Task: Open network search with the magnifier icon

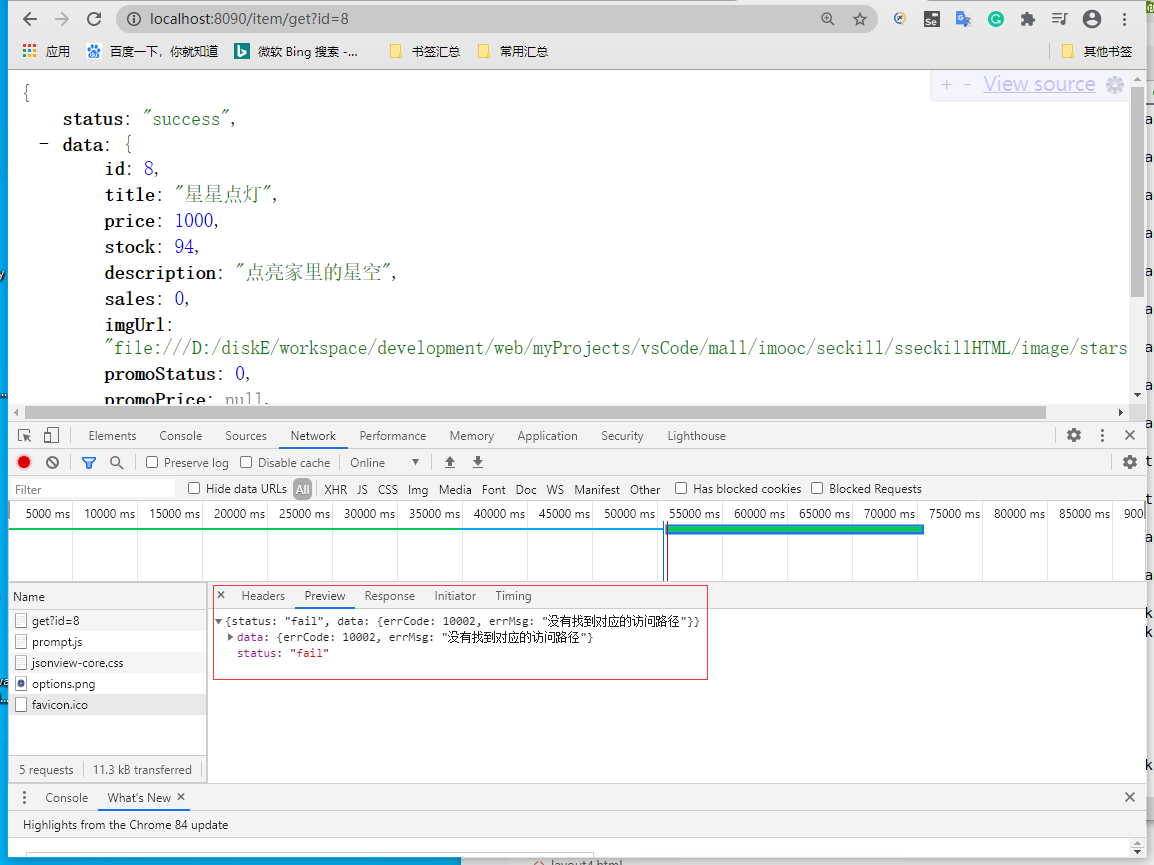Action: pyautogui.click(x=116, y=462)
